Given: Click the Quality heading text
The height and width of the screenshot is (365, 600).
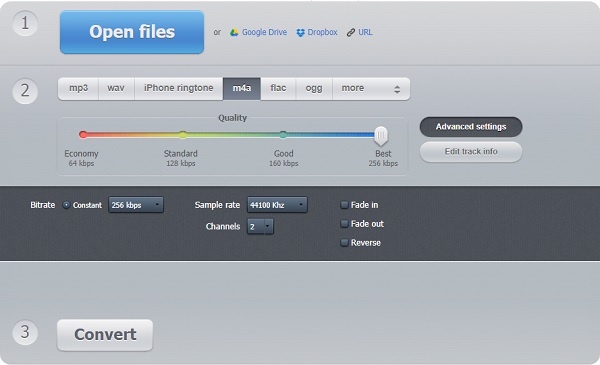Looking at the screenshot, I should click(232, 118).
